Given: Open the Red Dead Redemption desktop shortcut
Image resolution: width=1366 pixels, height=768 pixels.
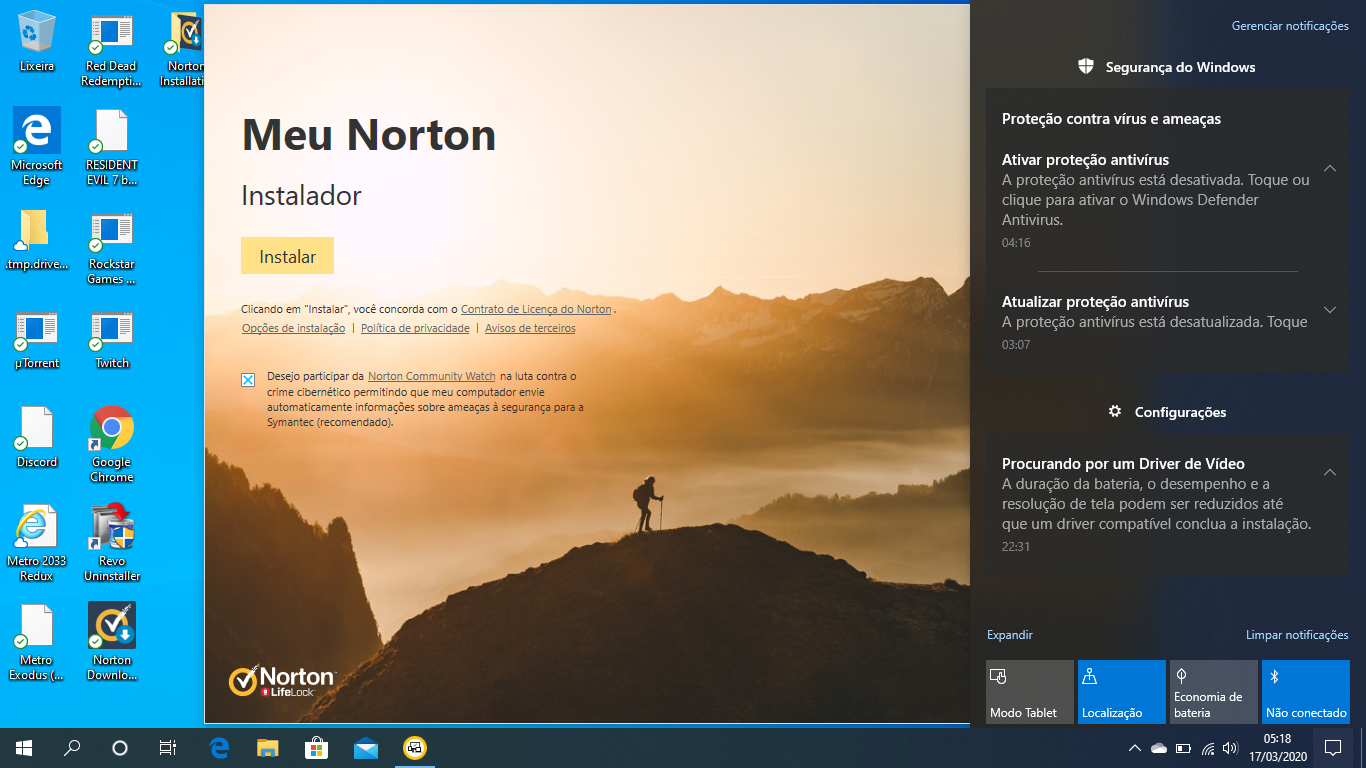Looking at the screenshot, I should (x=111, y=50).
